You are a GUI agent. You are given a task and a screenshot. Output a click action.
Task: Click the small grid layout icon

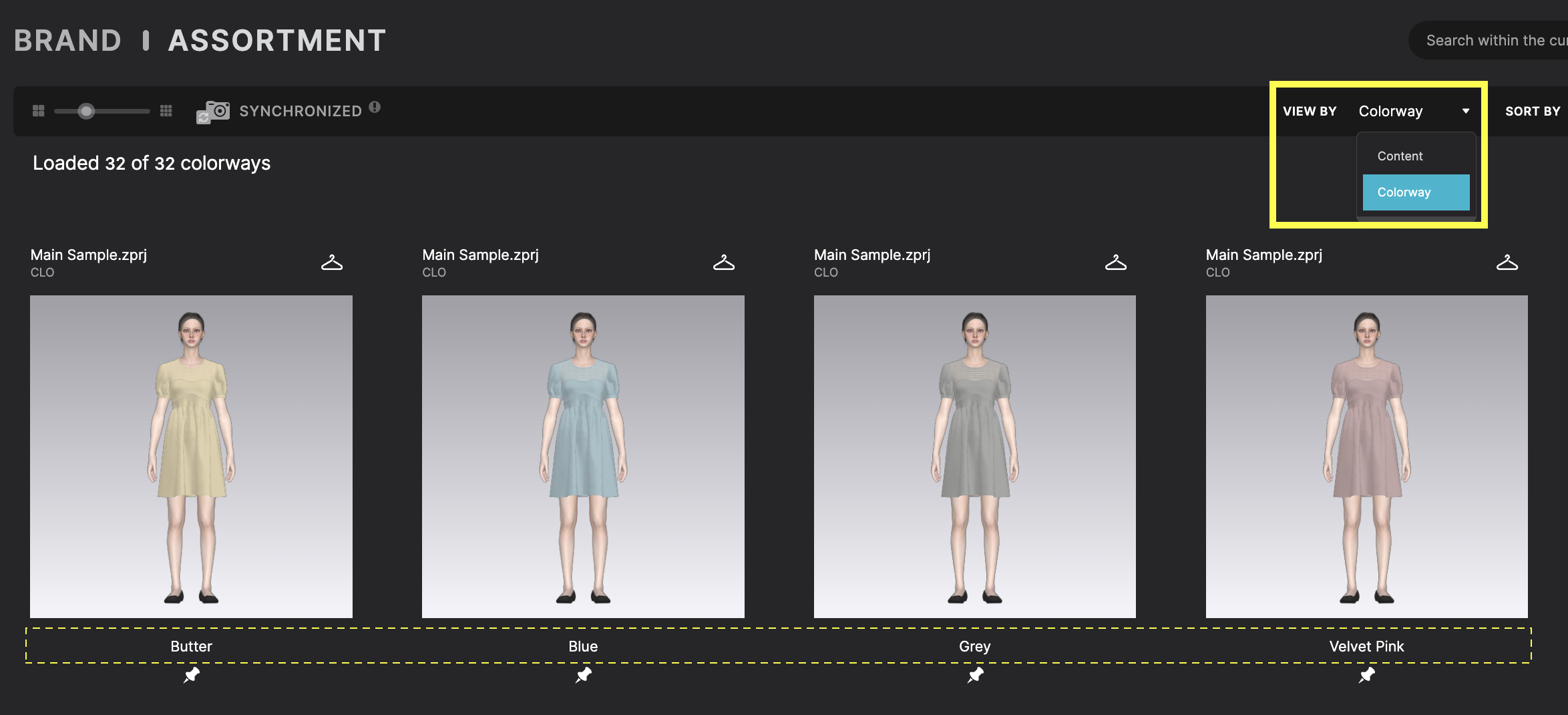coord(38,110)
